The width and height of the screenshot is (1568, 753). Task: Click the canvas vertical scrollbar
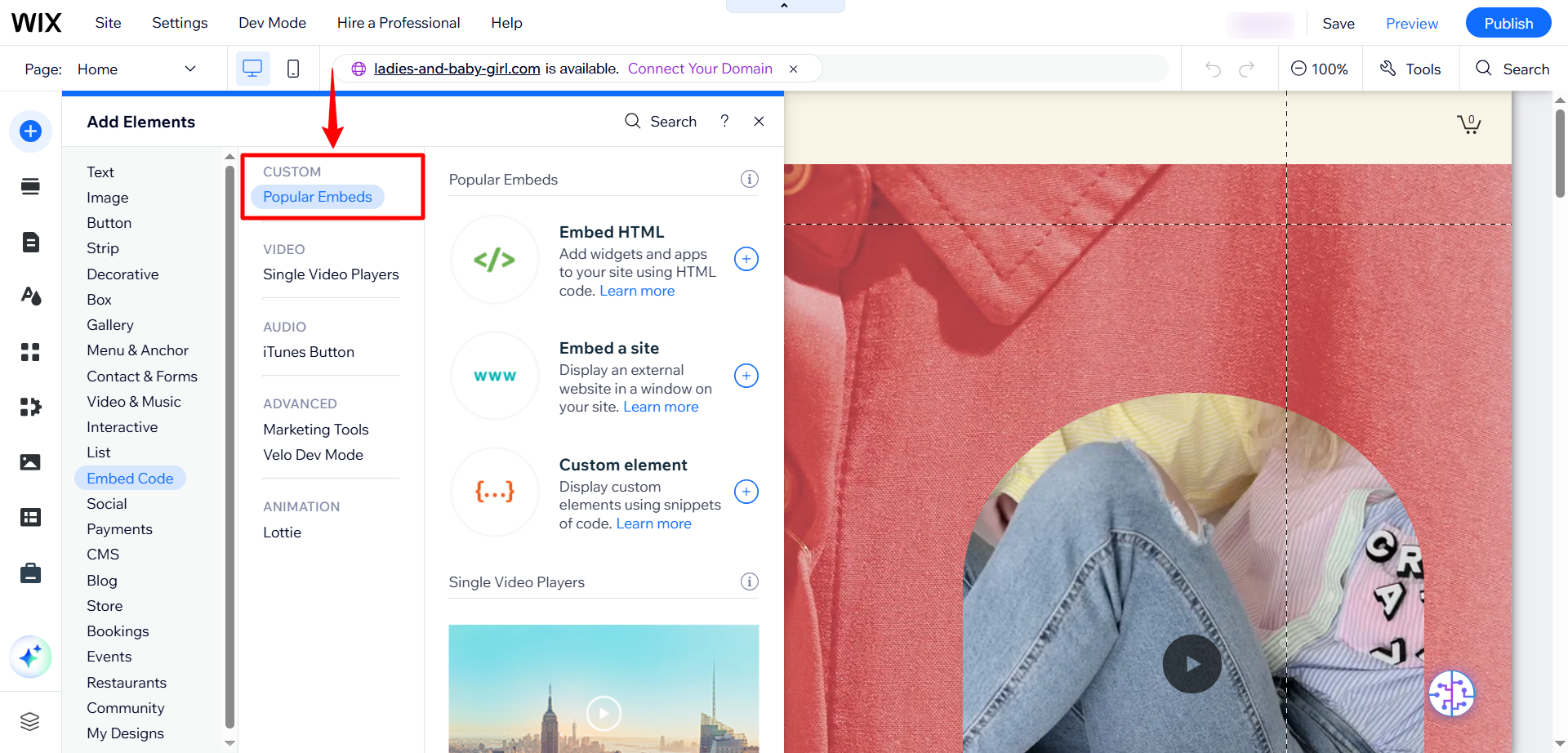1560,154
